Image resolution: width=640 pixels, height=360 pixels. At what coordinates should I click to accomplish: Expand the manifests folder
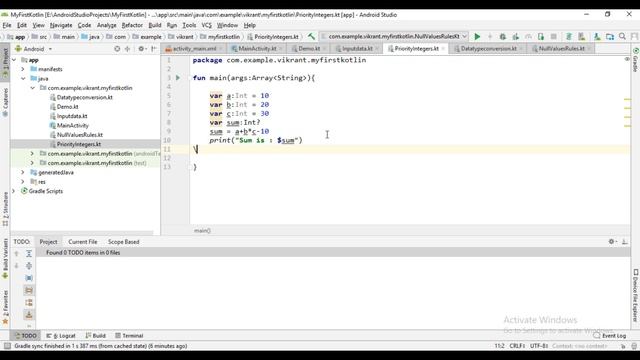pos(23,69)
